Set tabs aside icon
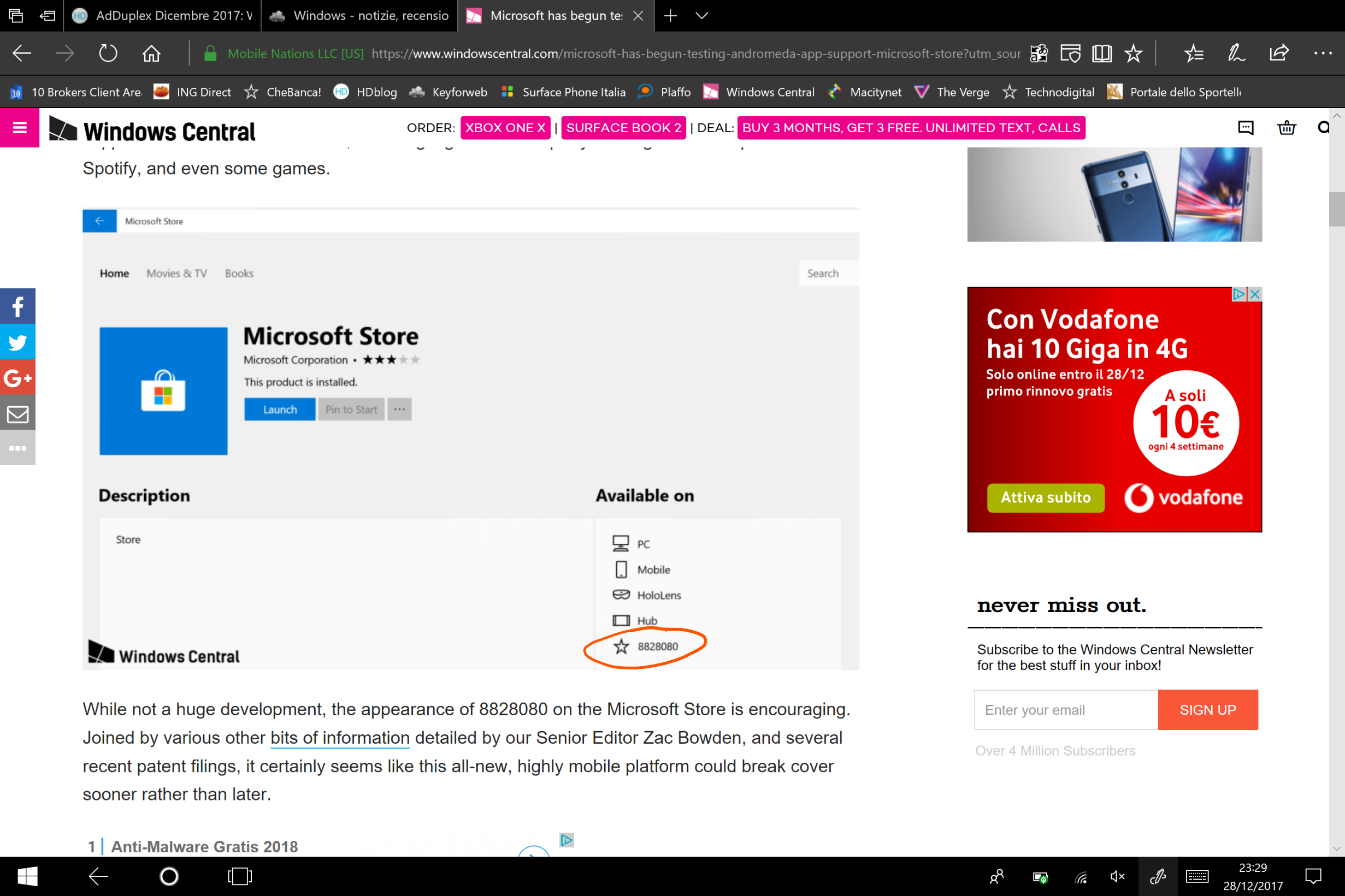The height and width of the screenshot is (896, 1345). pyautogui.click(x=48, y=15)
